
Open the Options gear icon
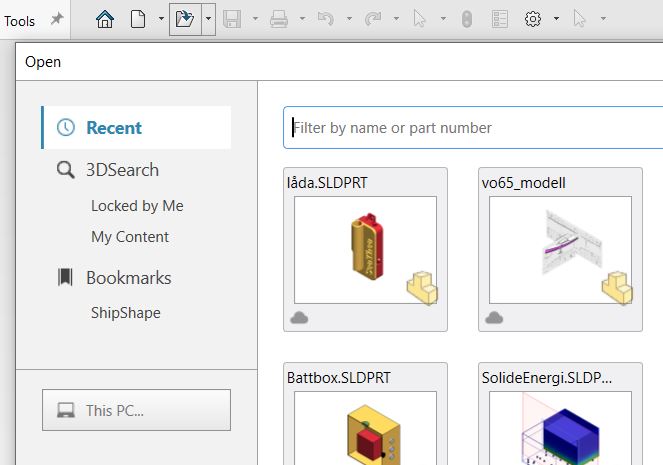[533, 19]
